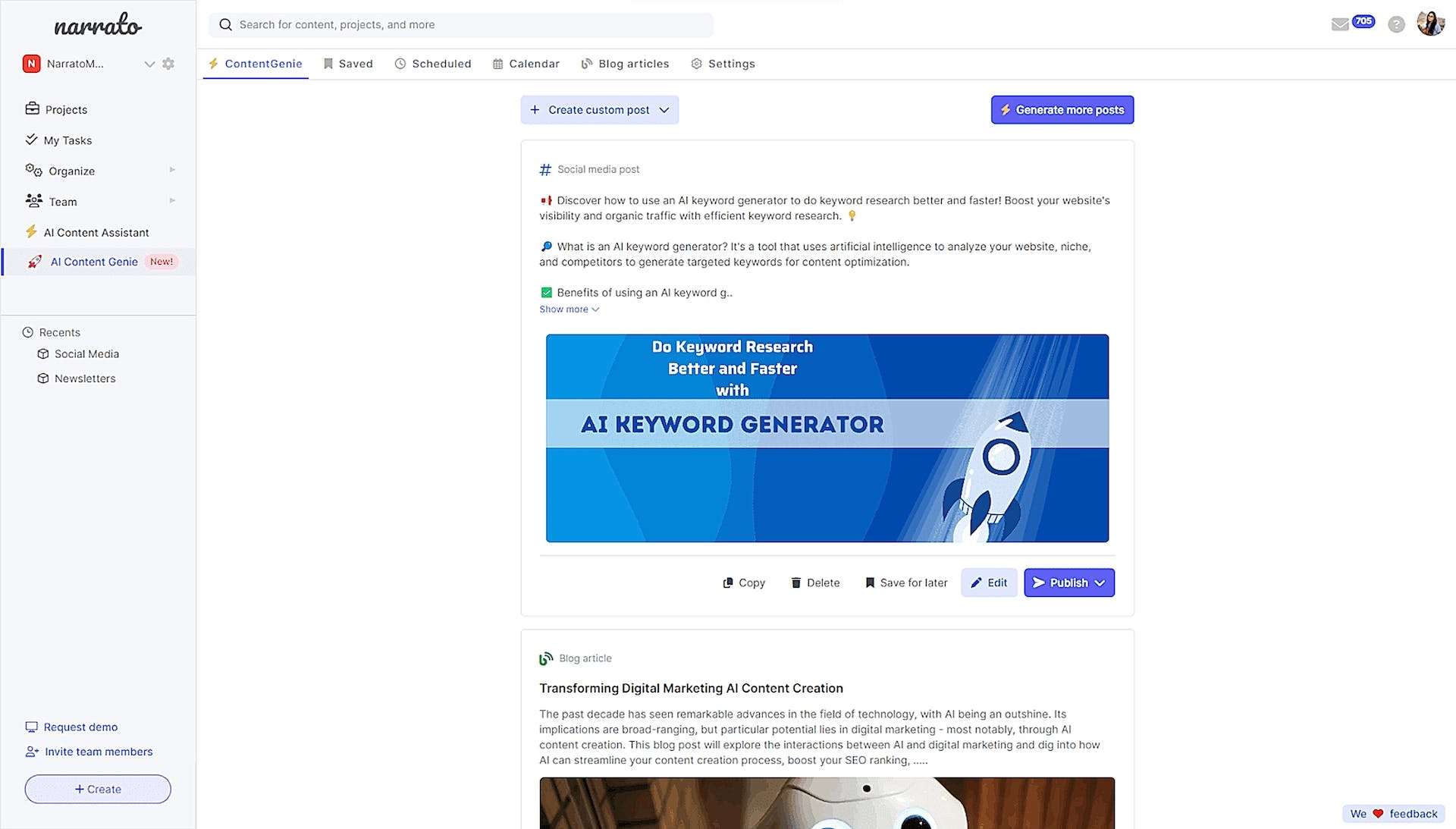Save the post for later
The height and width of the screenshot is (829, 1456).
[x=906, y=582]
